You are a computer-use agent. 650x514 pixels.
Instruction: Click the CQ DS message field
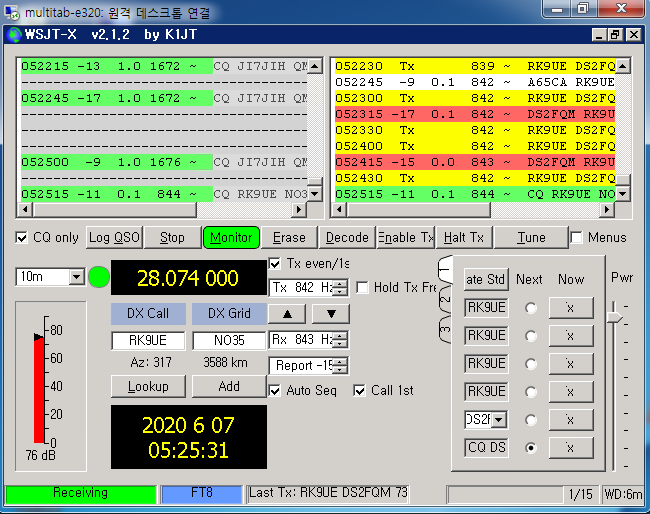pyautogui.click(x=486, y=447)
